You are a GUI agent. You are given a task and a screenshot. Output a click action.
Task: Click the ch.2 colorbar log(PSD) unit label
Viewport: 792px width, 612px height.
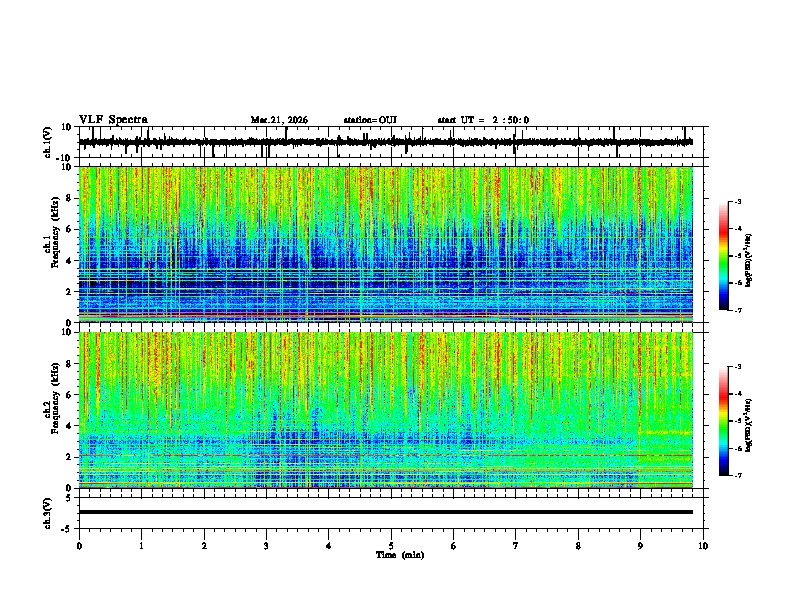pyautogui.click(x=748, y=425)
